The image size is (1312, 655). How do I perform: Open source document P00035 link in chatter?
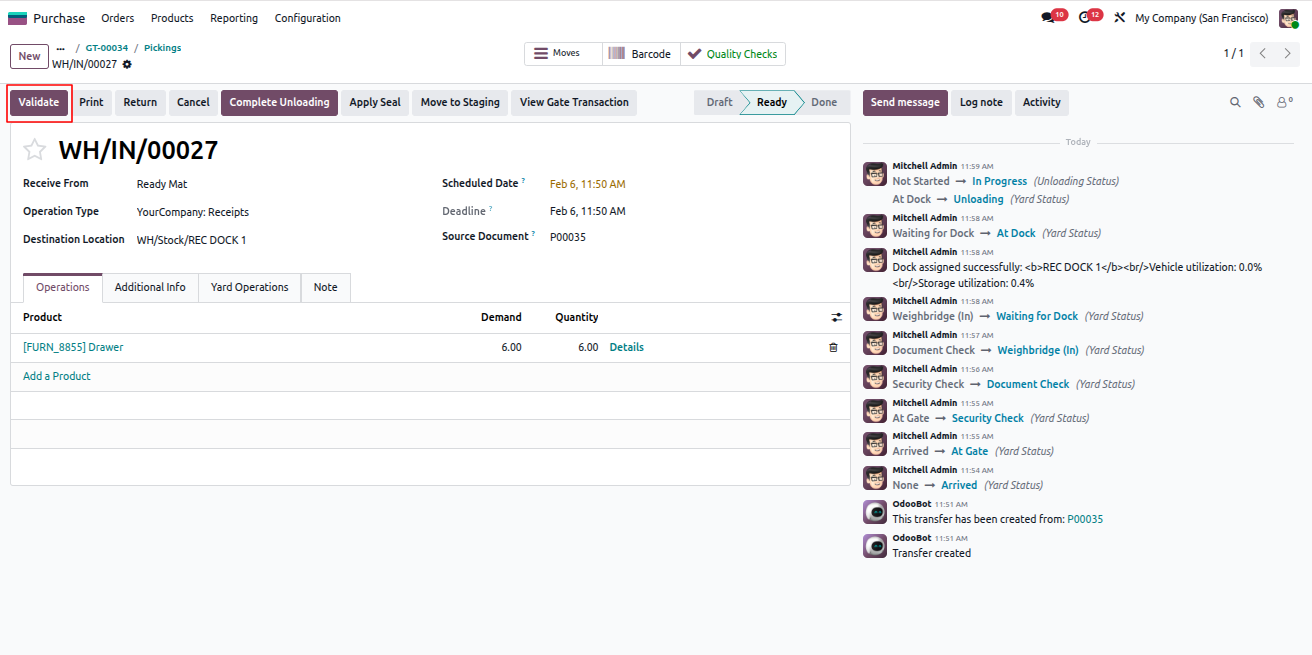tap(1085, 519)
